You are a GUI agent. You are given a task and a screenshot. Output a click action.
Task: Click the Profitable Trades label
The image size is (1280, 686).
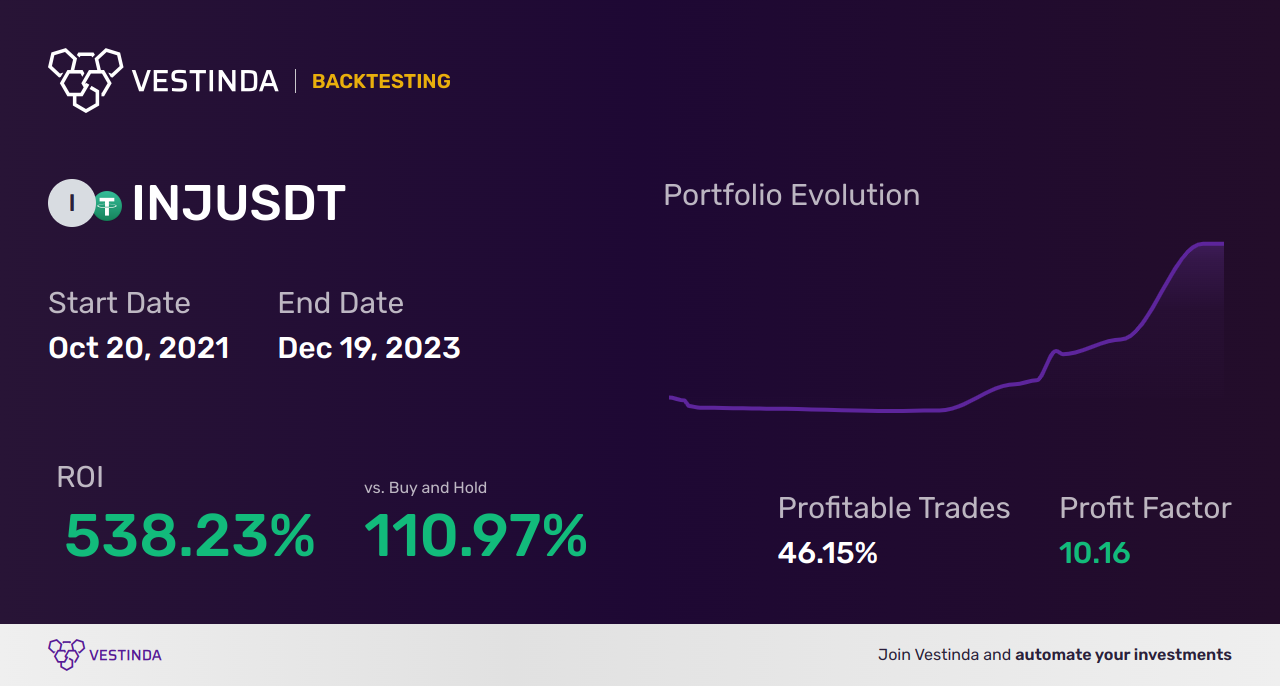coord(894,508)
